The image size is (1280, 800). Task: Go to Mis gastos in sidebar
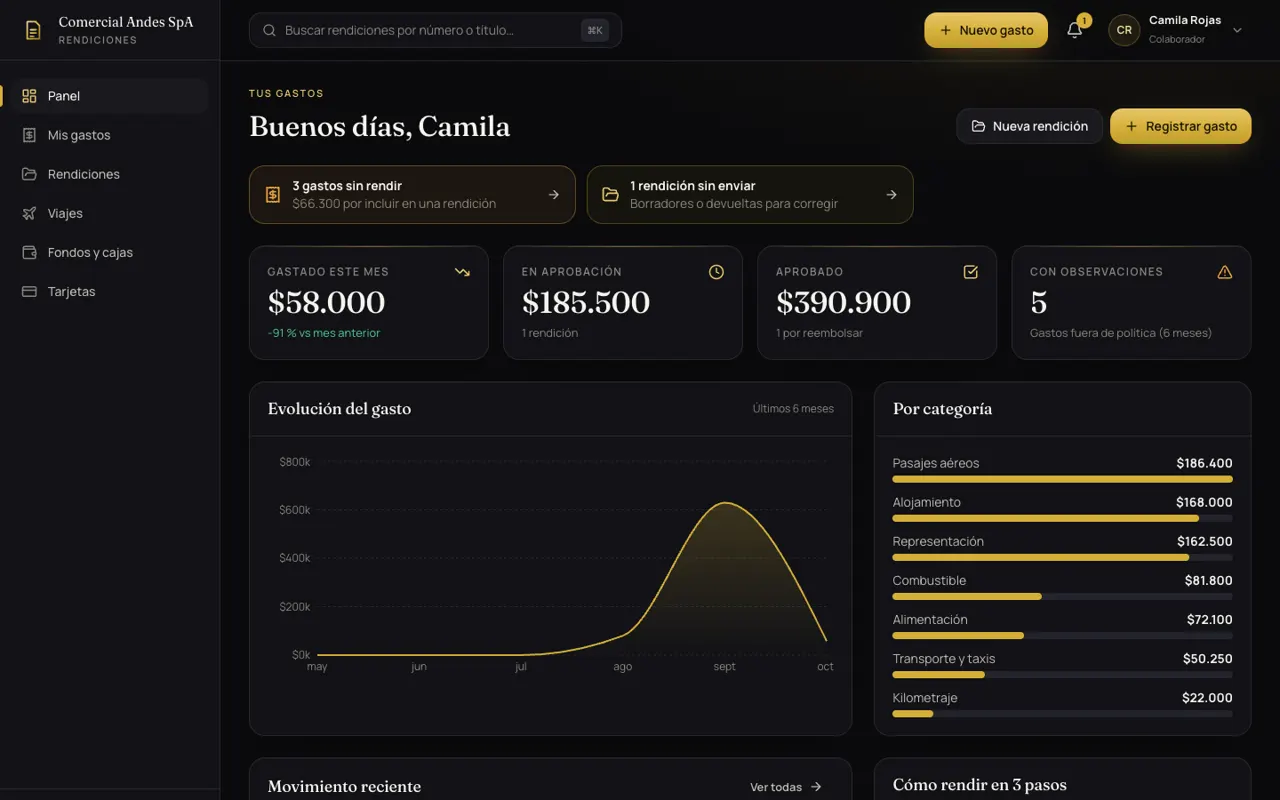pos(104,135)
